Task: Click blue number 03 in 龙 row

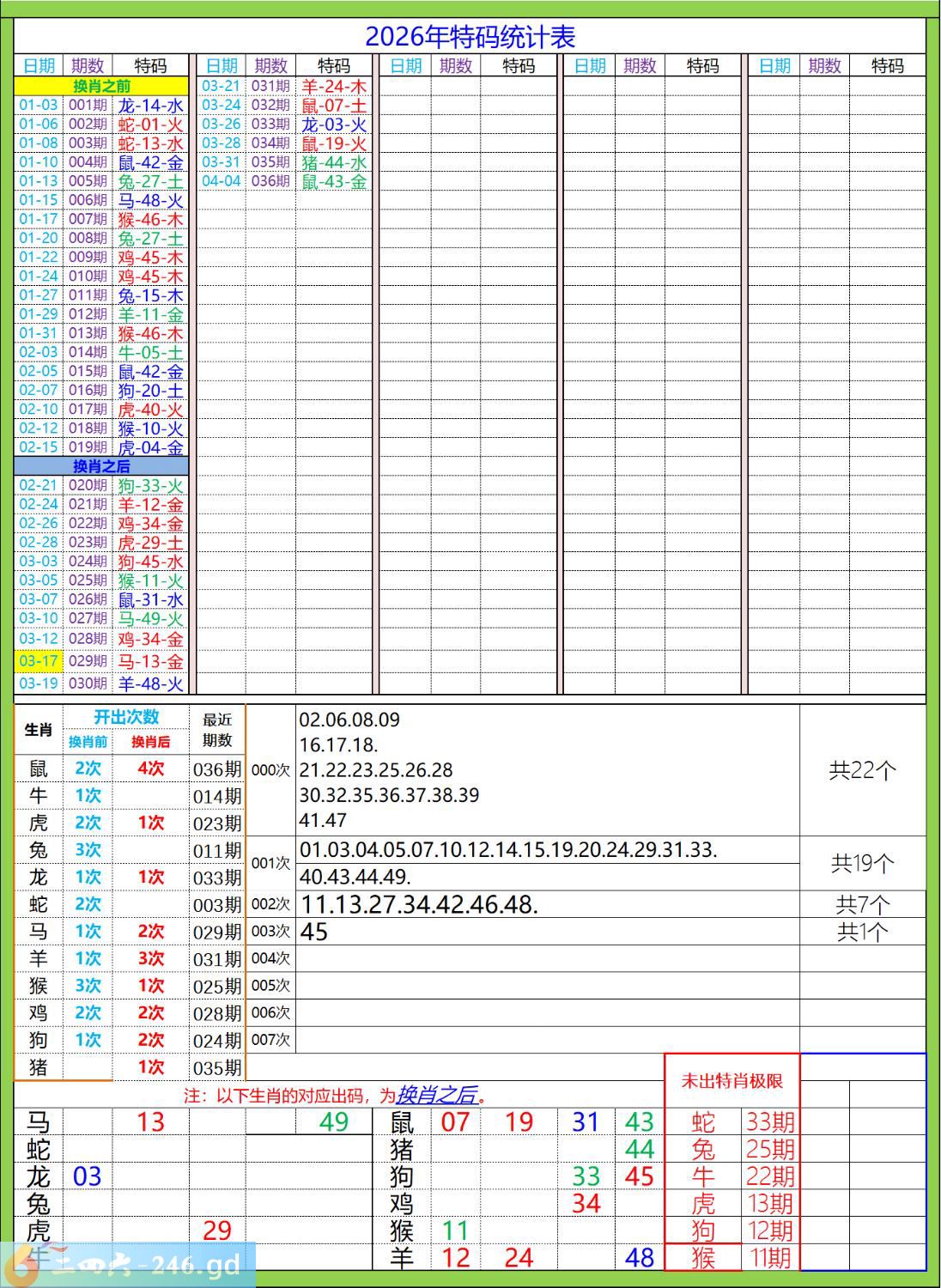Action: [x=88, y=1176]
